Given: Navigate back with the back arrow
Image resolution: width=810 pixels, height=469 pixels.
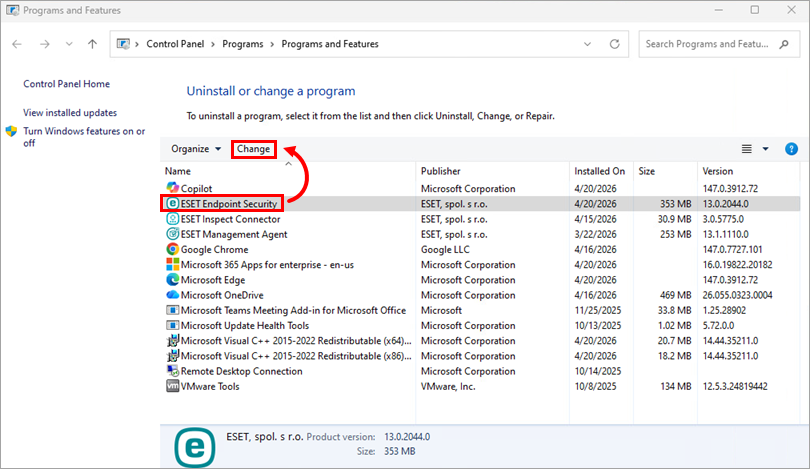Looking at the screenshot, I should pyautogui.click(x=18, y=44).
